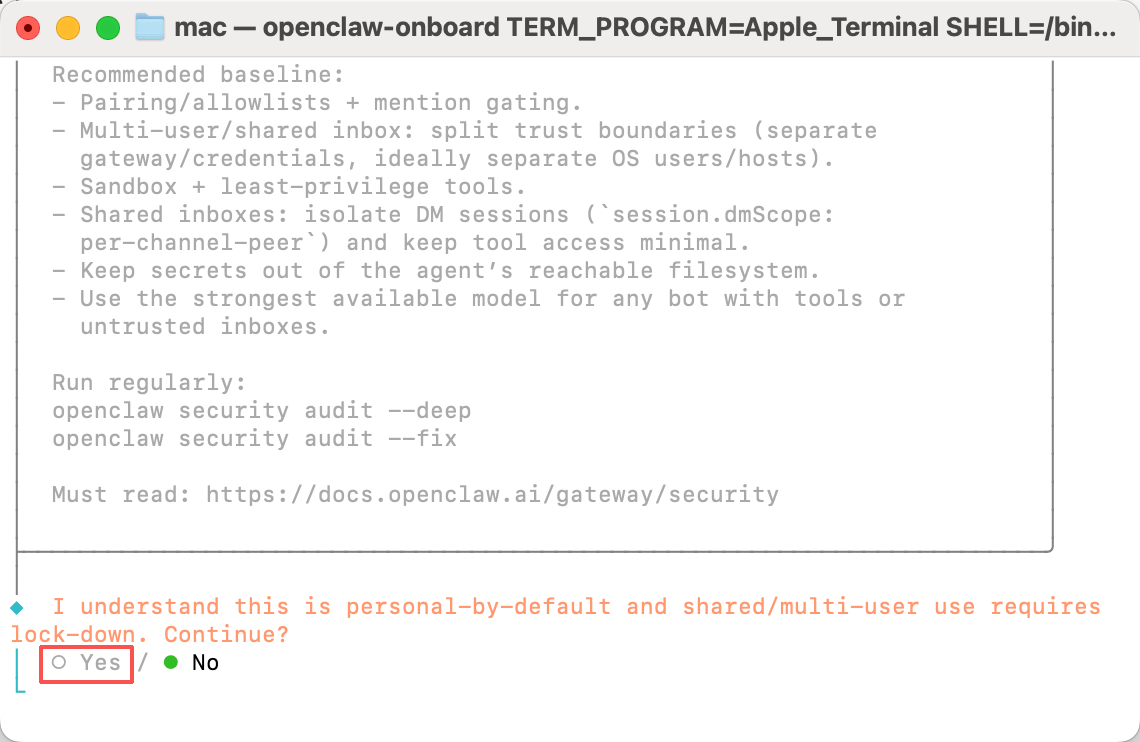Click the 'Pairing/allowlists + mention gating' line
Screen dimensions: 1140x742
point(331,102)
